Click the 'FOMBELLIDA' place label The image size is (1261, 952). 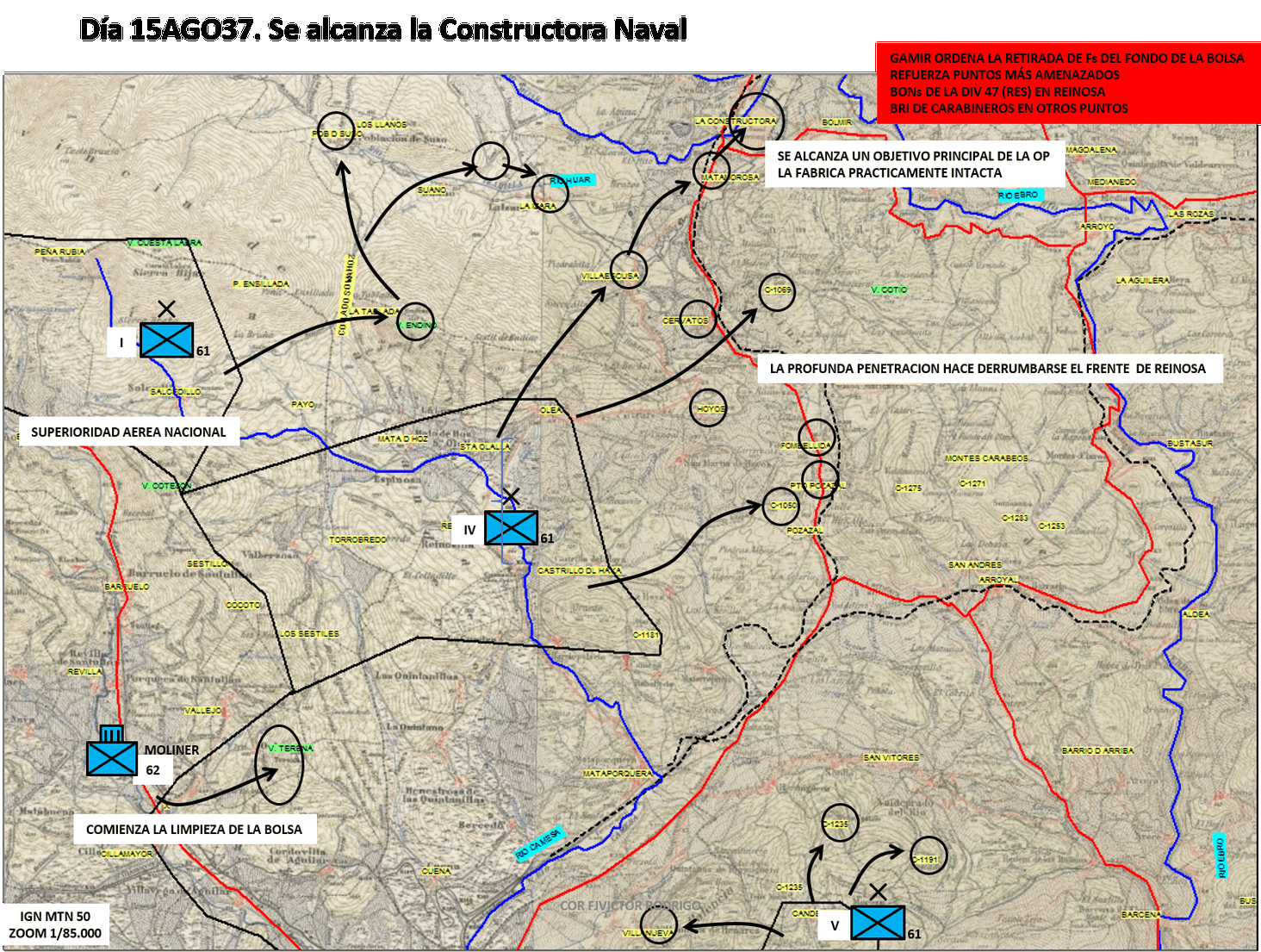(806, 445)
